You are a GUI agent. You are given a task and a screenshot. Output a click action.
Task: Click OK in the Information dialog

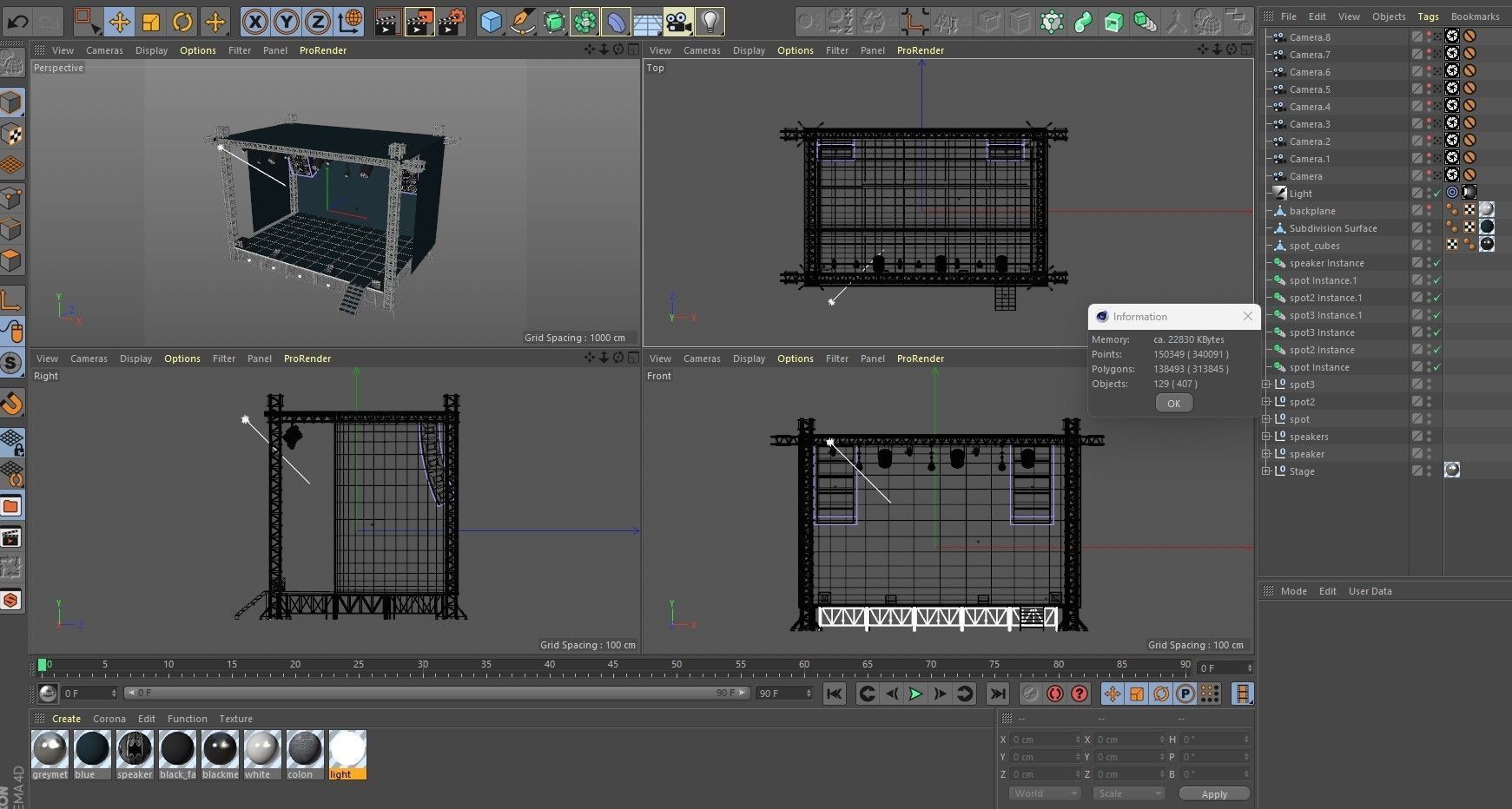(1173, 404)
